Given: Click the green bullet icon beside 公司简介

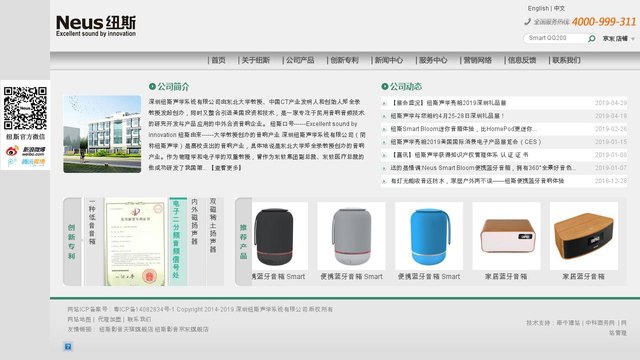Looking at the screenshot, I should click(x=152, y=87).
